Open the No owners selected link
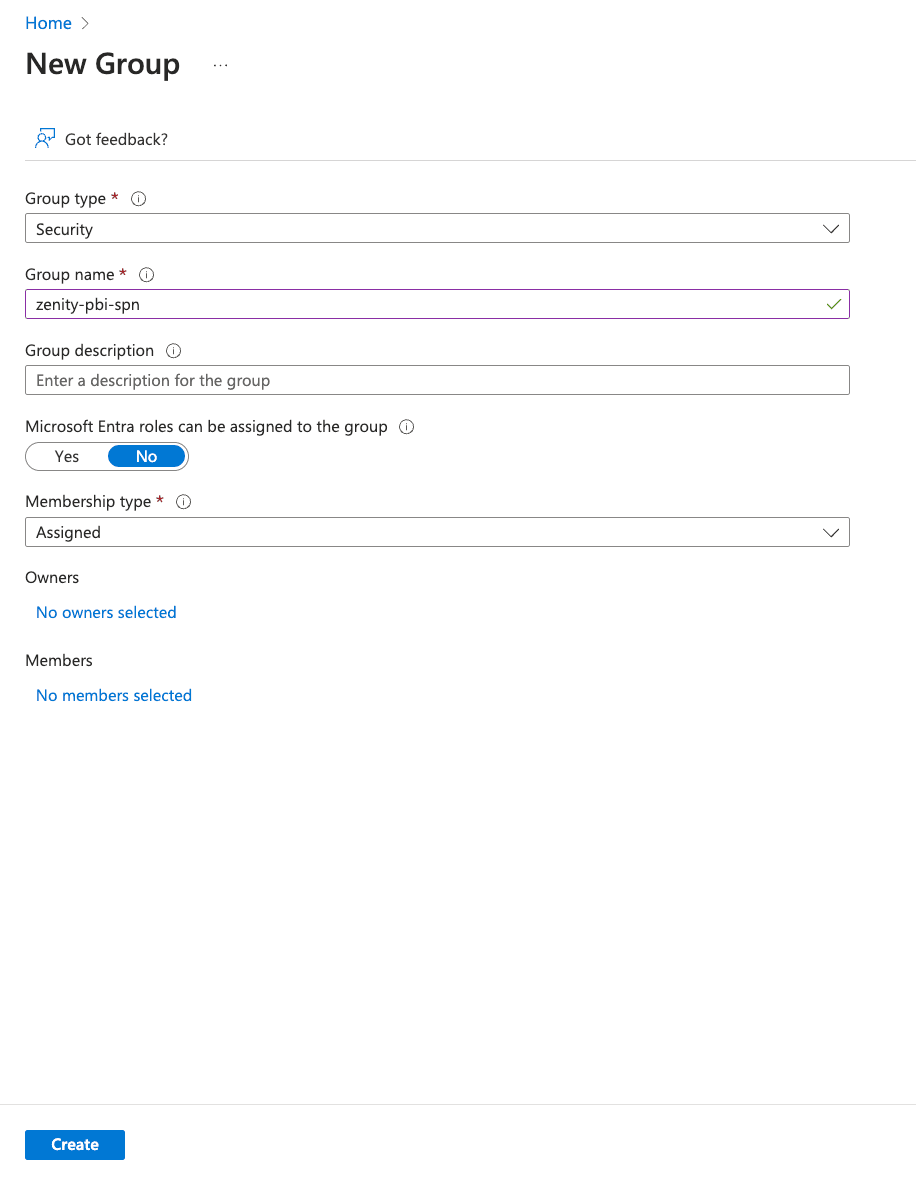Viewport: 916px width, 1181px height. [106, 612]
